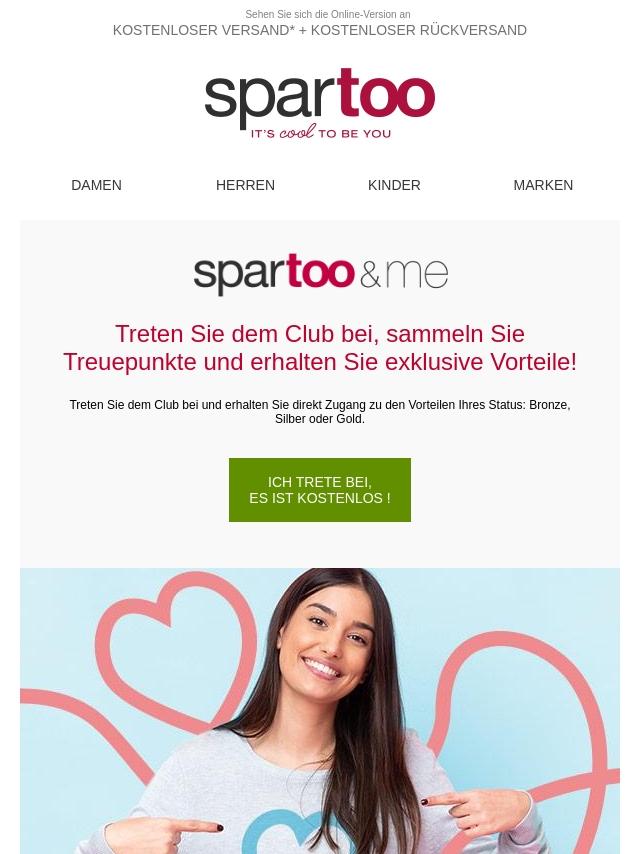Click the Bronze, Silber oder Gold paragraph
Screen dimensions: 640x854
(320, 412)
